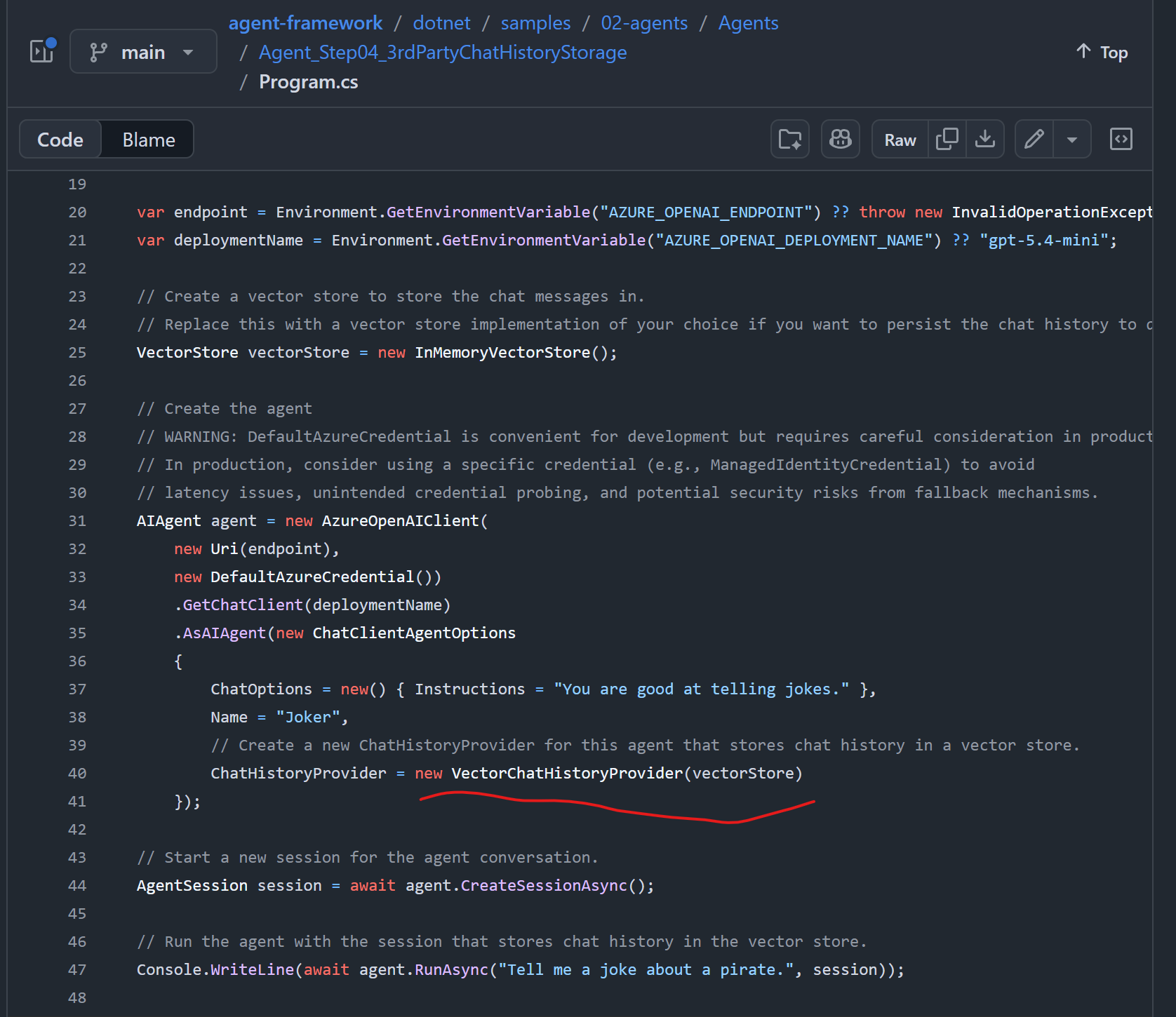
Task: Open the Agents breadcrumb folder
Action: (x=748, y=23)
